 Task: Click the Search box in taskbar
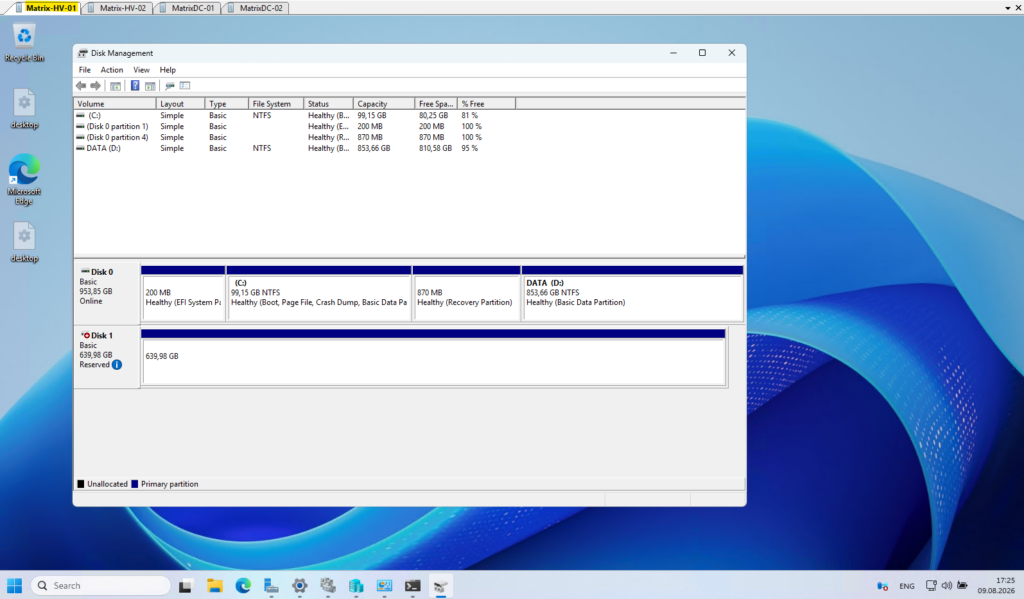101,586
